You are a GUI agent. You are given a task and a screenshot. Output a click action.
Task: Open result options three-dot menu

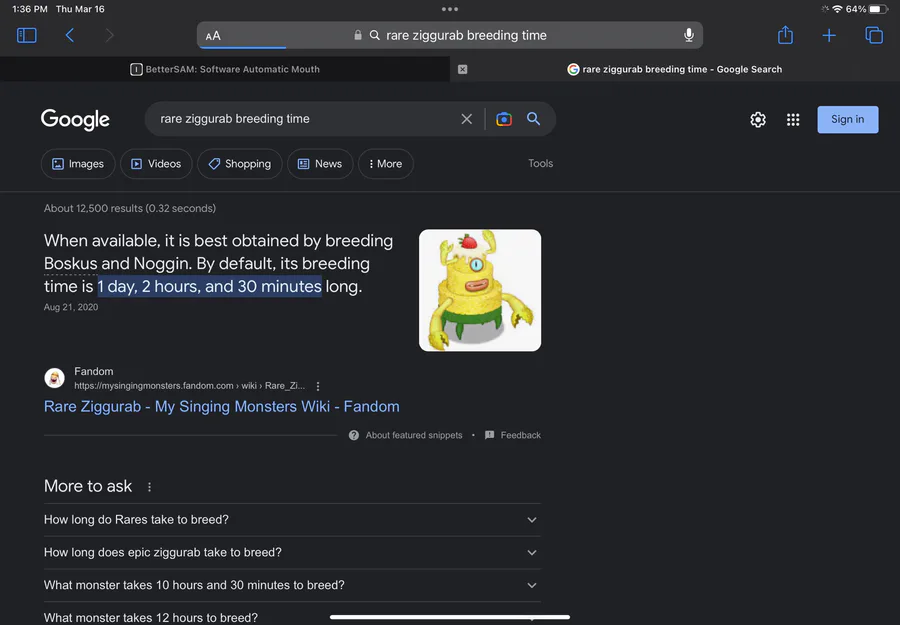point(318,386)
